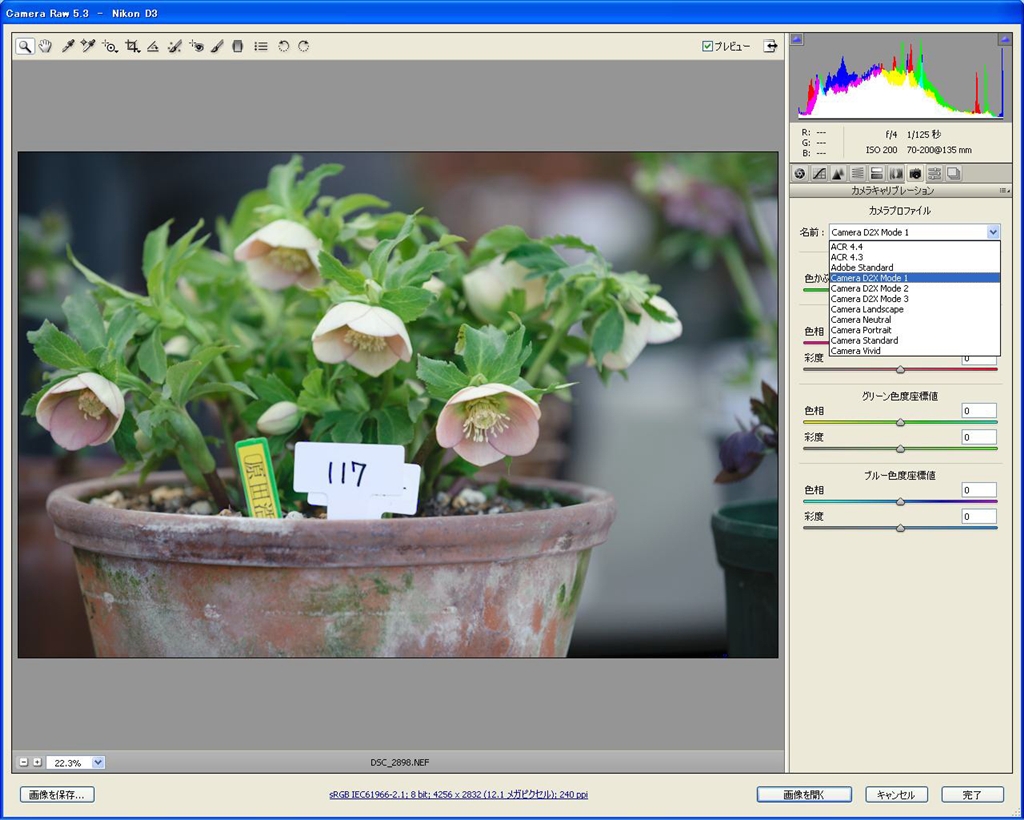Toggle highlight clipping warning in histogram
The height and width of the screenshot is (820, 1024).
pyautogui.click(x=1003, y=40)
